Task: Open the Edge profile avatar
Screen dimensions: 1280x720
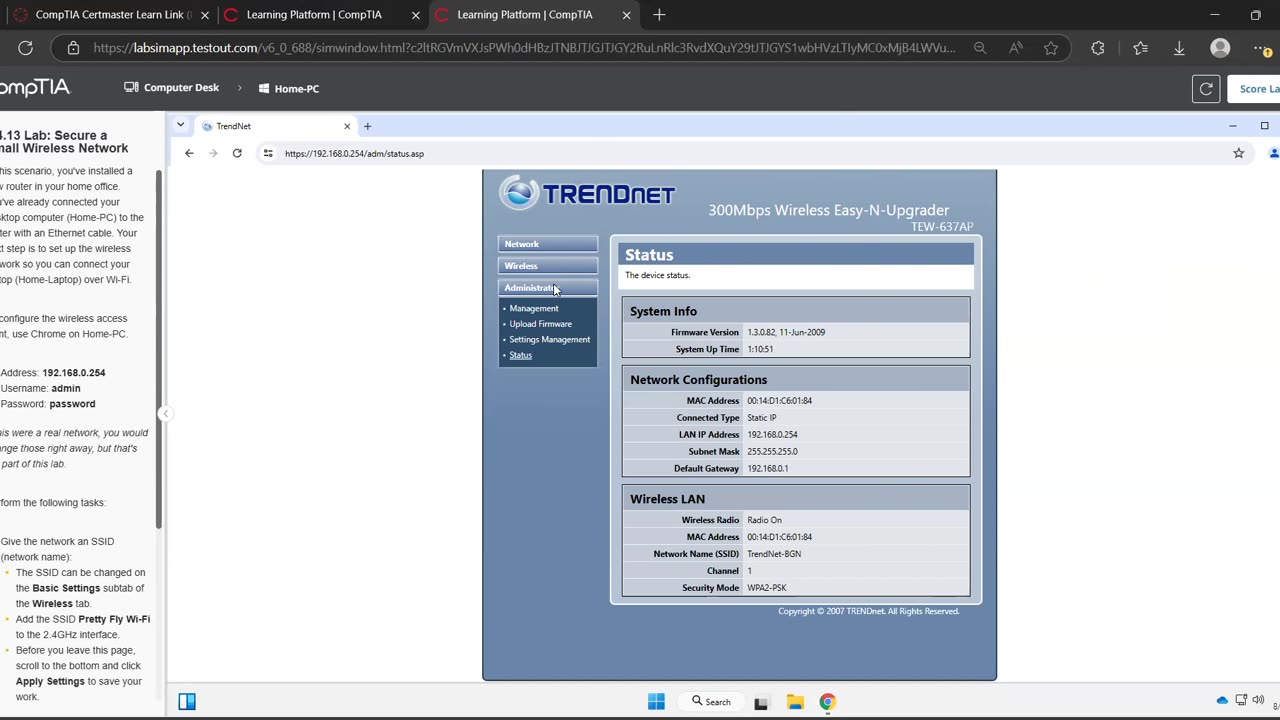Action: (x=1220, y=48)
